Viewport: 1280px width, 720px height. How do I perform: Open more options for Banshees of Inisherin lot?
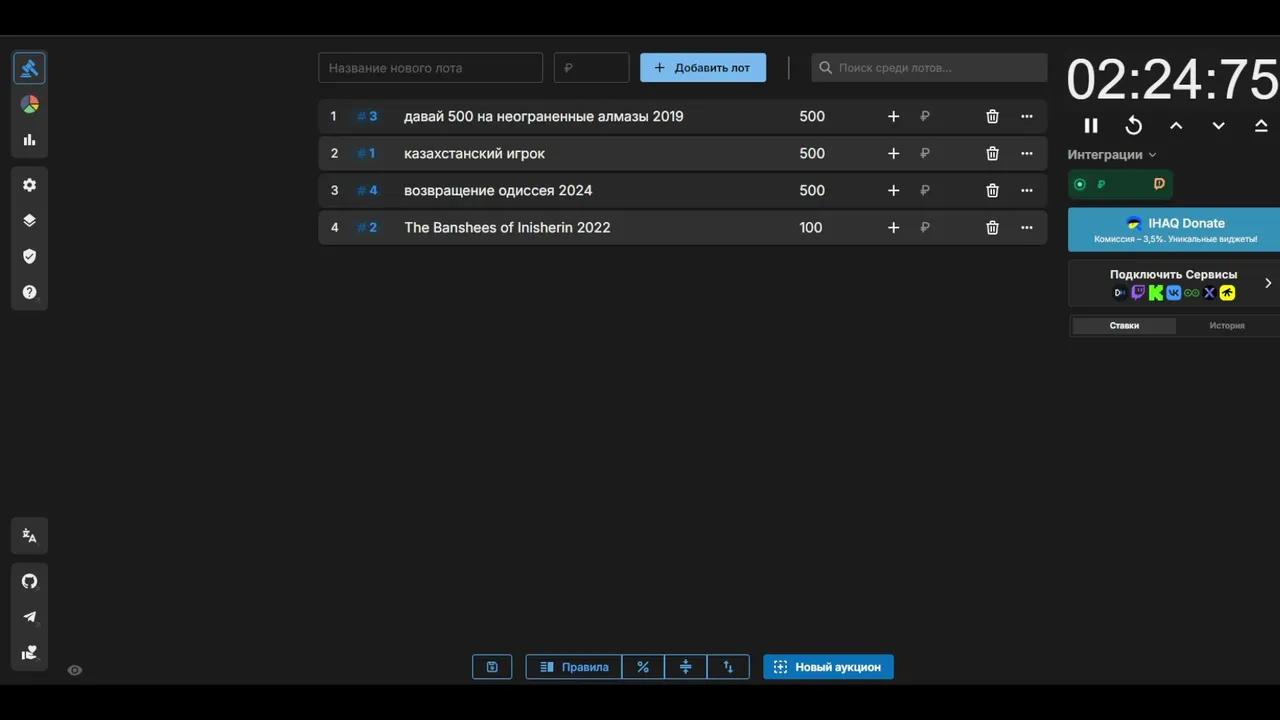click(1027, 227)
